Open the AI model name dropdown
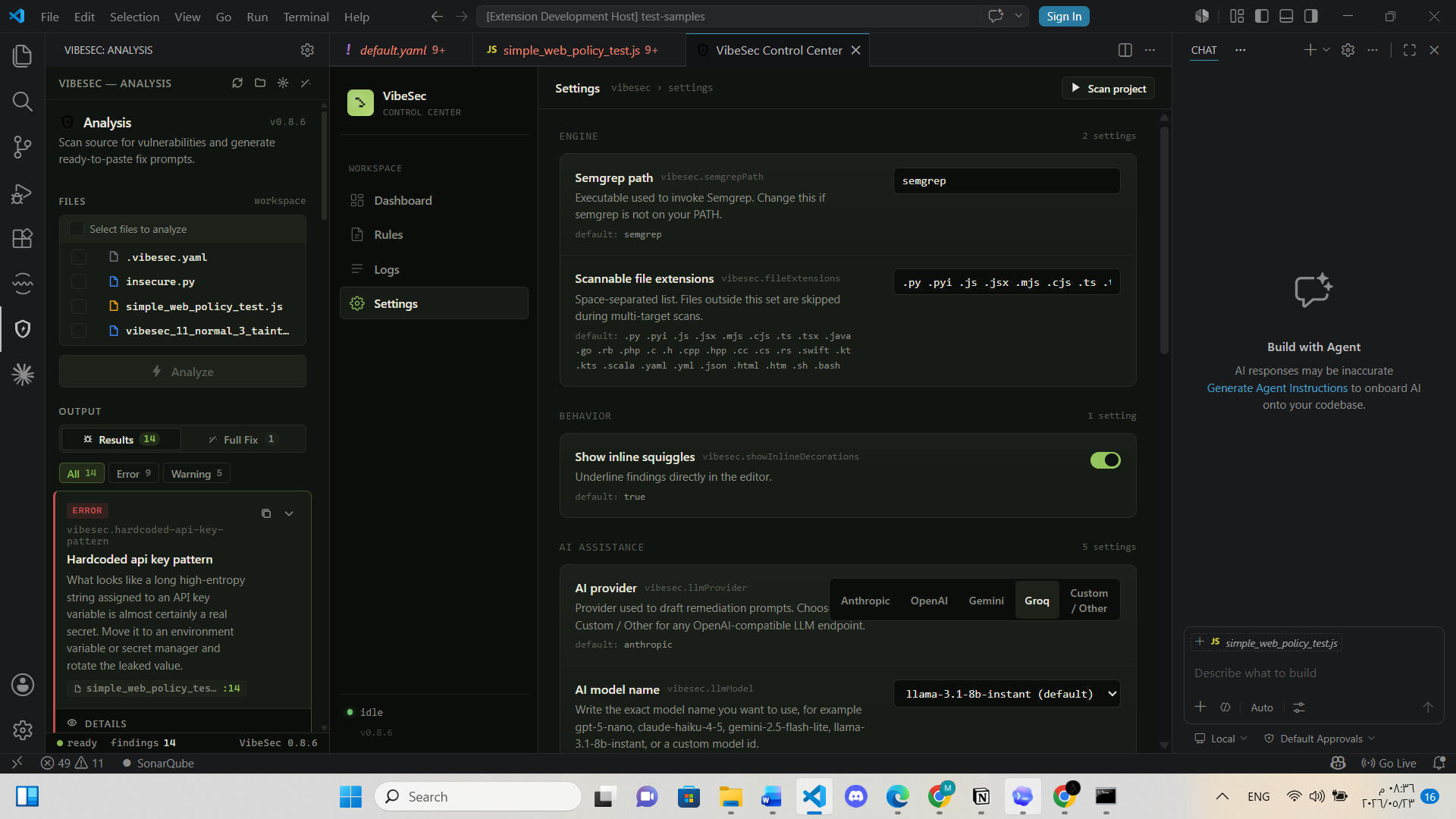 pos(1007,694)
